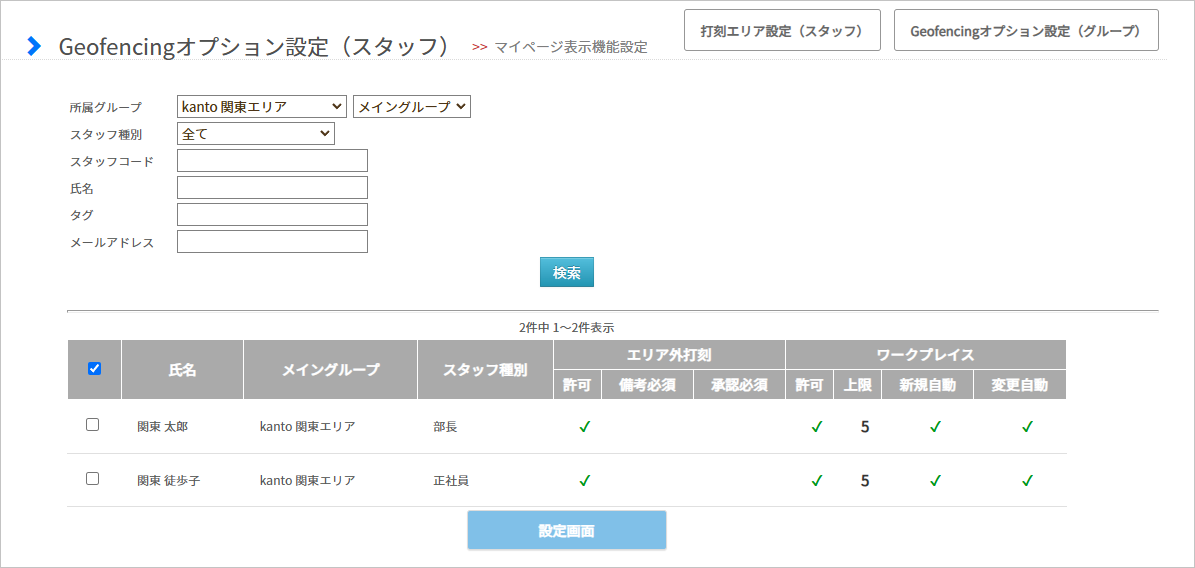
Task: Click into the メールアドレス text field
Action: point(272,242)
